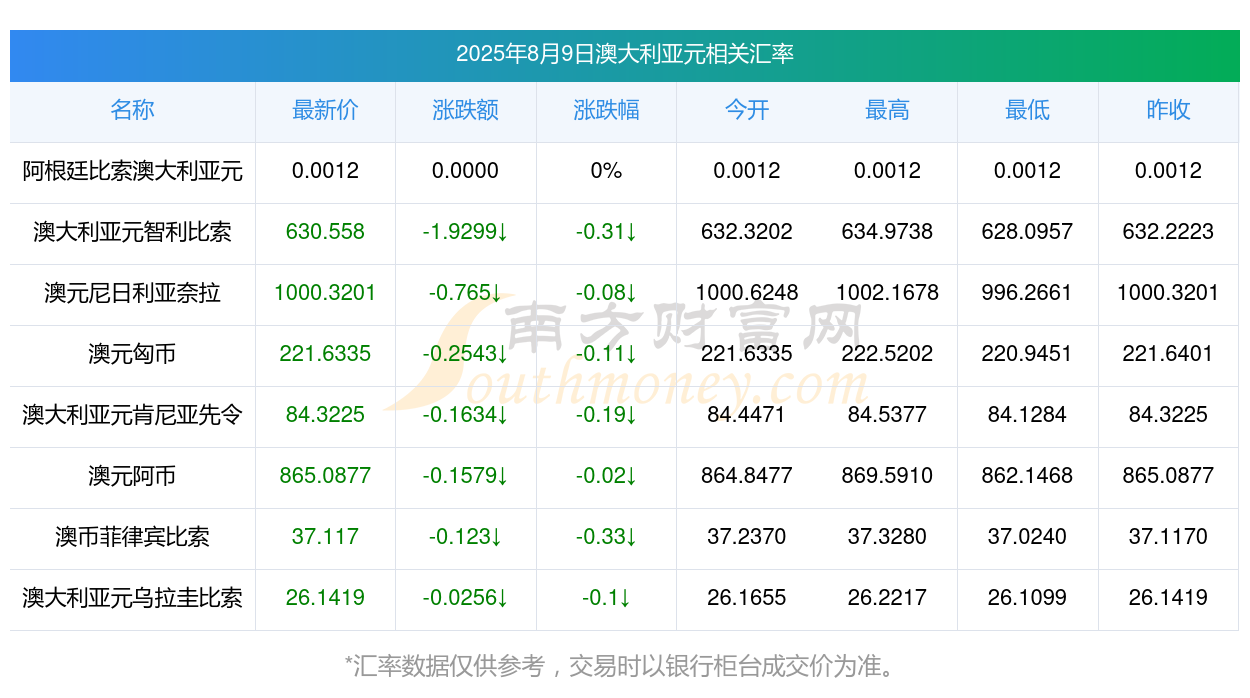
Task: Click change amount -0.765↓
Action: [x=465, y=293]
